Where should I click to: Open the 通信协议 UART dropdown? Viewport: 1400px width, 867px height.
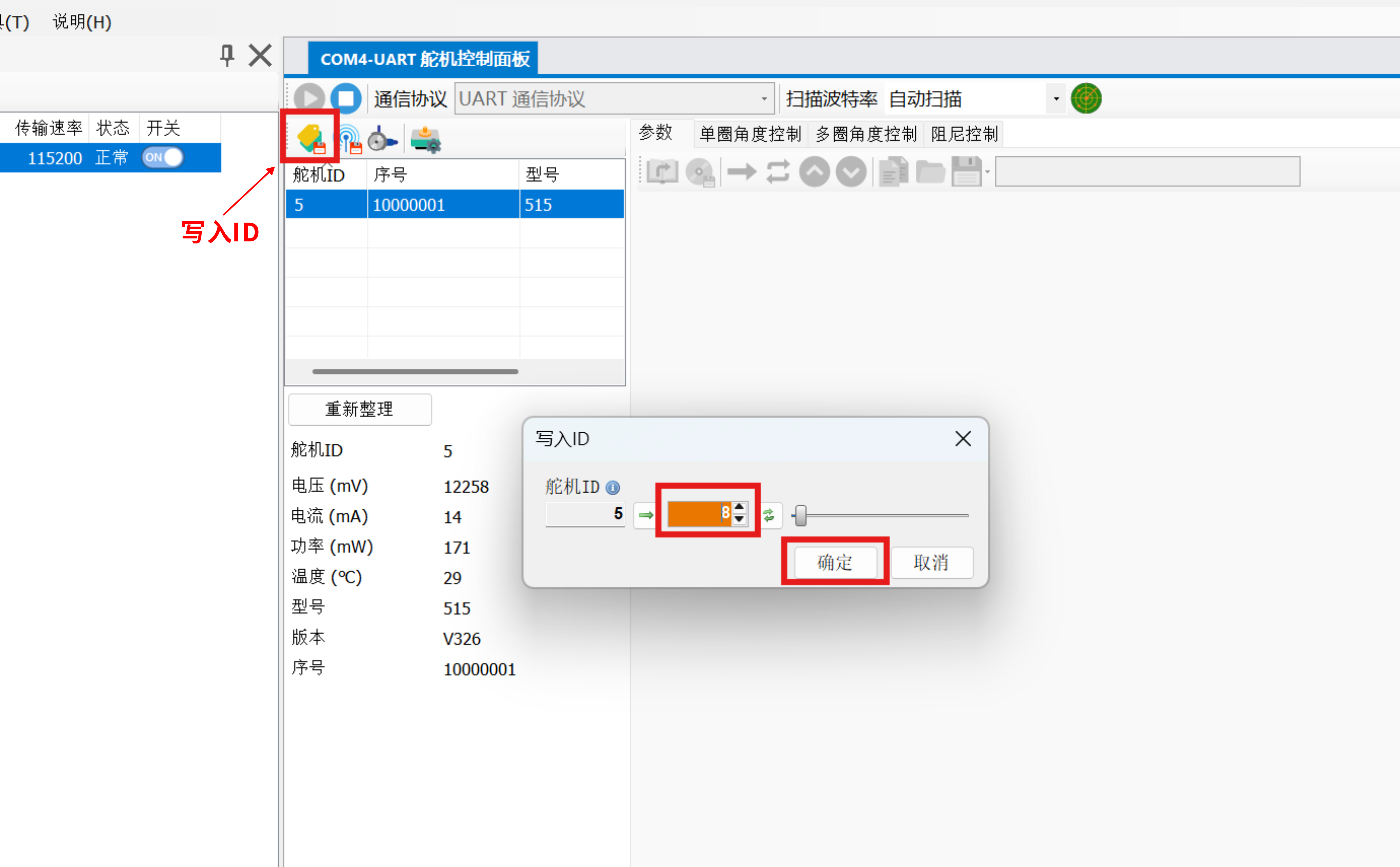(764, 99)
